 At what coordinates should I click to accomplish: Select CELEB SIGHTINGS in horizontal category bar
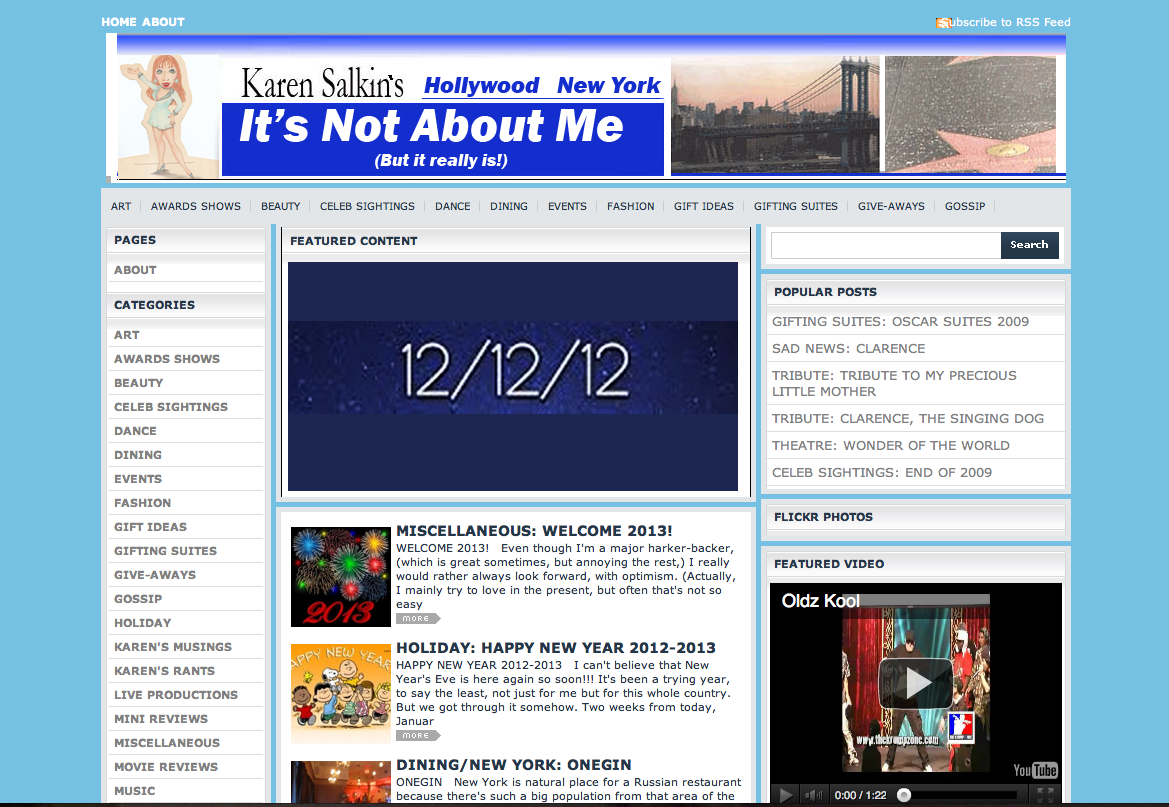368,206
